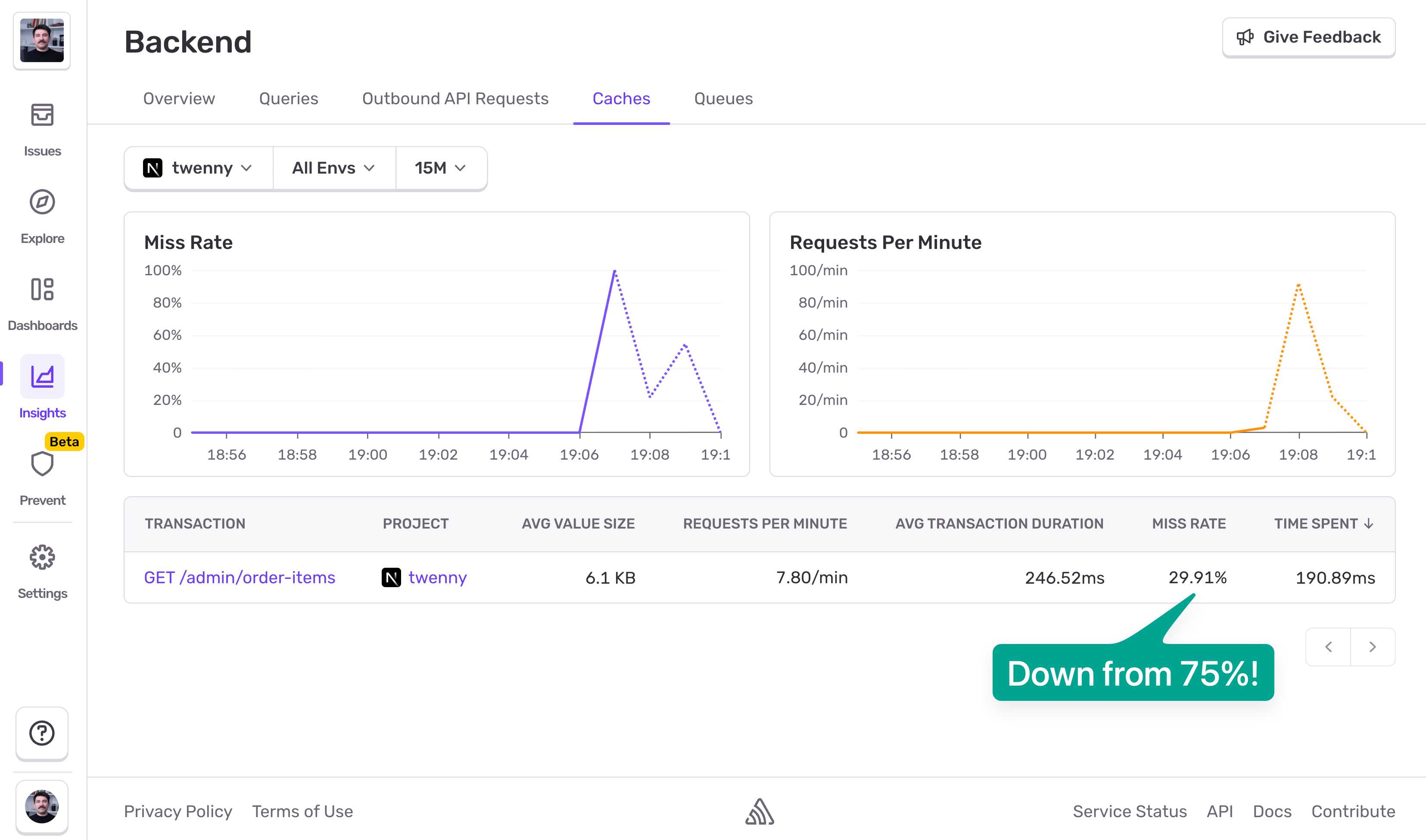Screen dimensions: 1426x840
Task: Expand the All Envs environment dropdown
Action: (x=333, y=168)
